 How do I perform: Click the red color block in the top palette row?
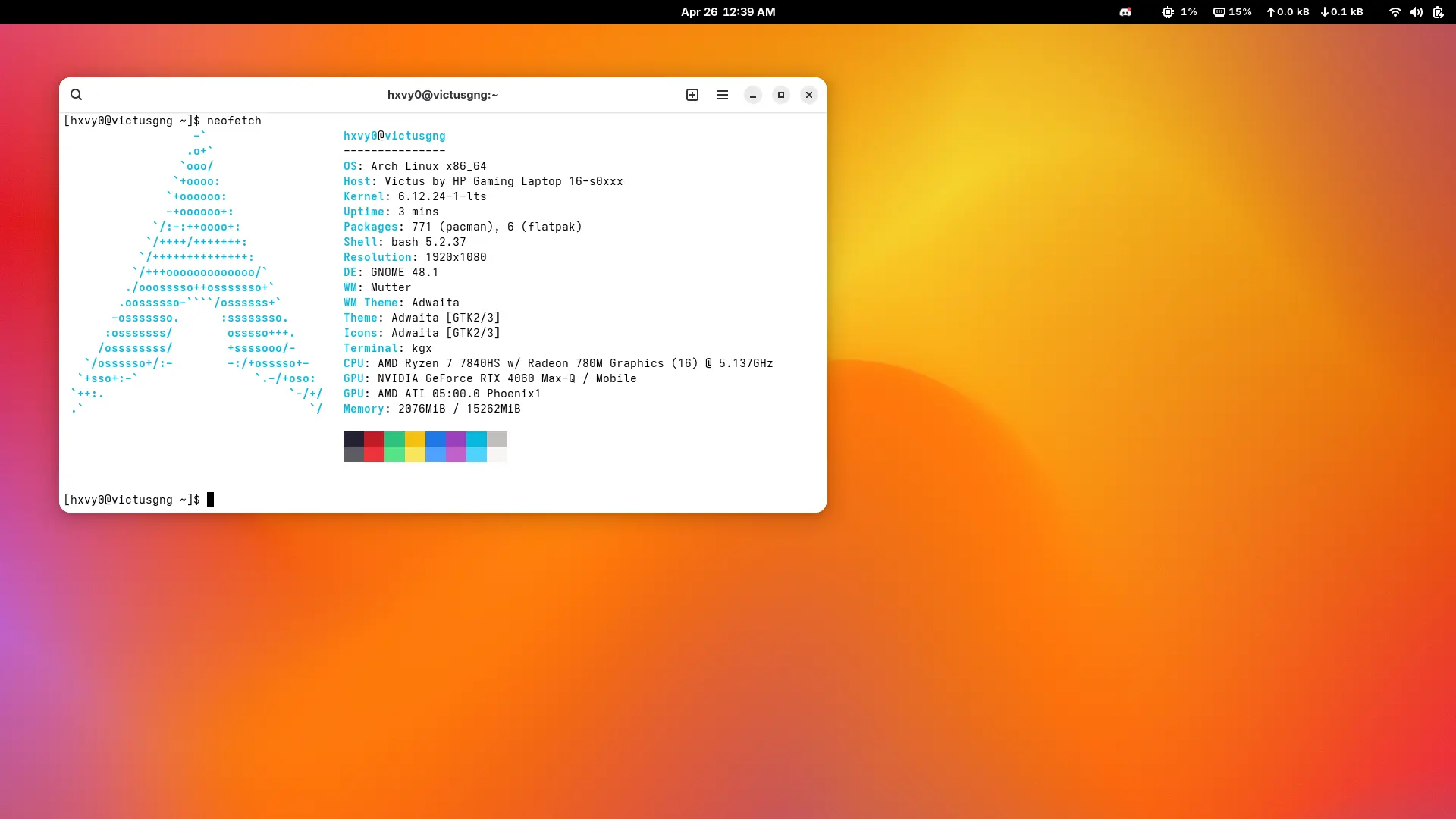click(374, 439)
